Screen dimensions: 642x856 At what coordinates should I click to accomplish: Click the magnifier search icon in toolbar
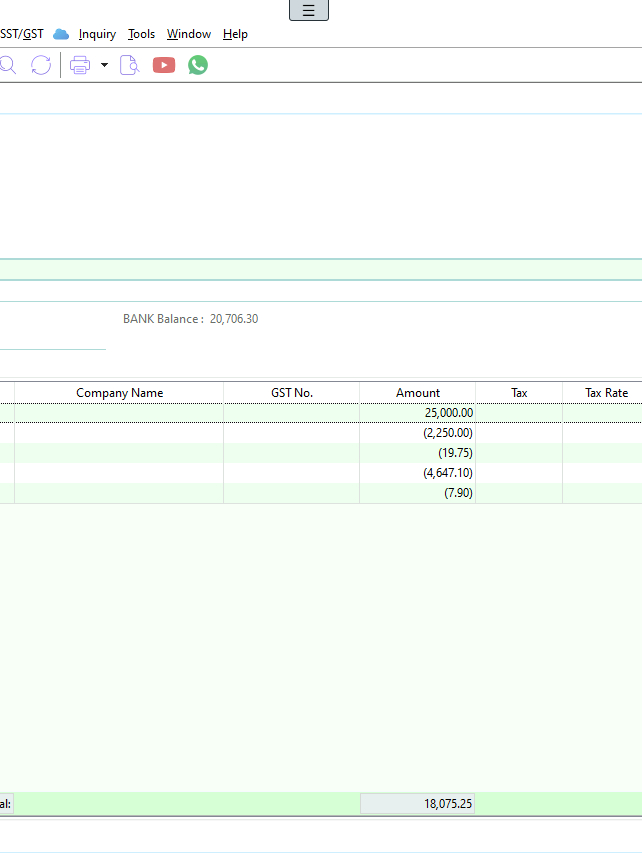pos(7,65)
